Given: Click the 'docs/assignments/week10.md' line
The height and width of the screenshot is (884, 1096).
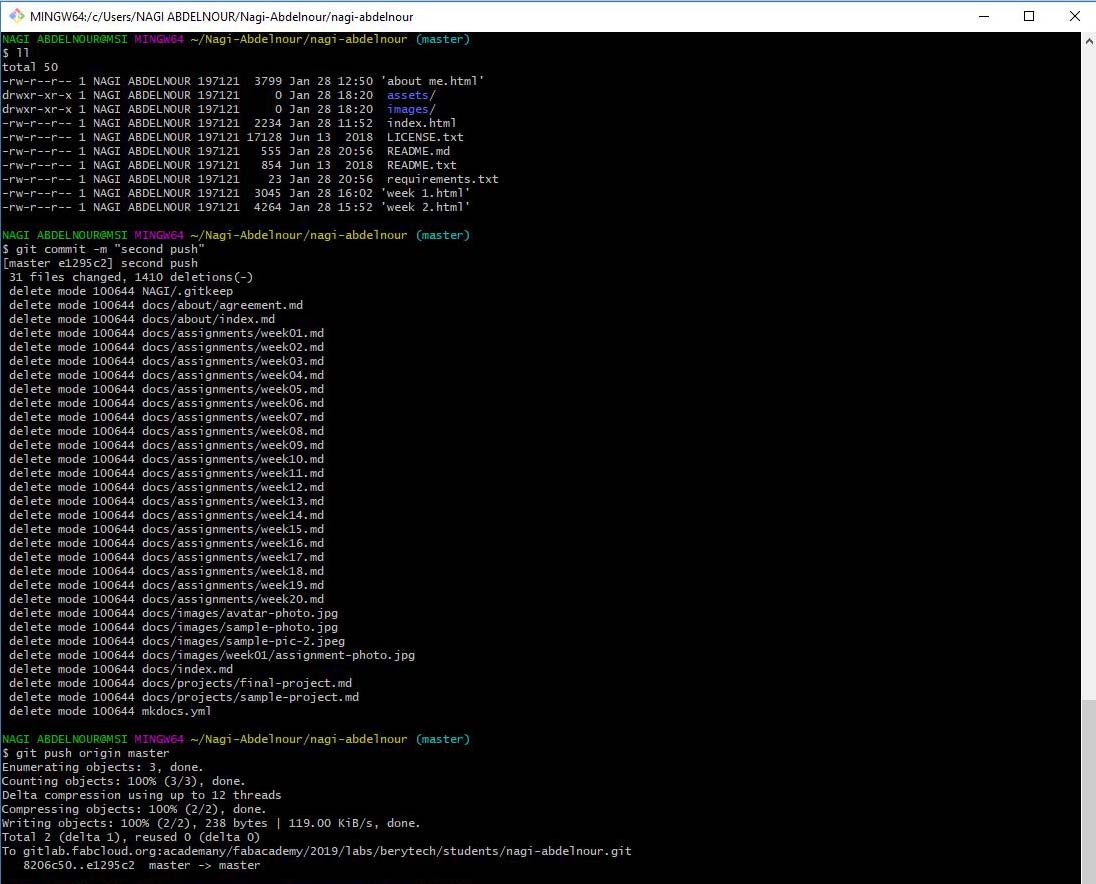Looking at the screenshot, I should pyautogui.click(x=166, y=459).
